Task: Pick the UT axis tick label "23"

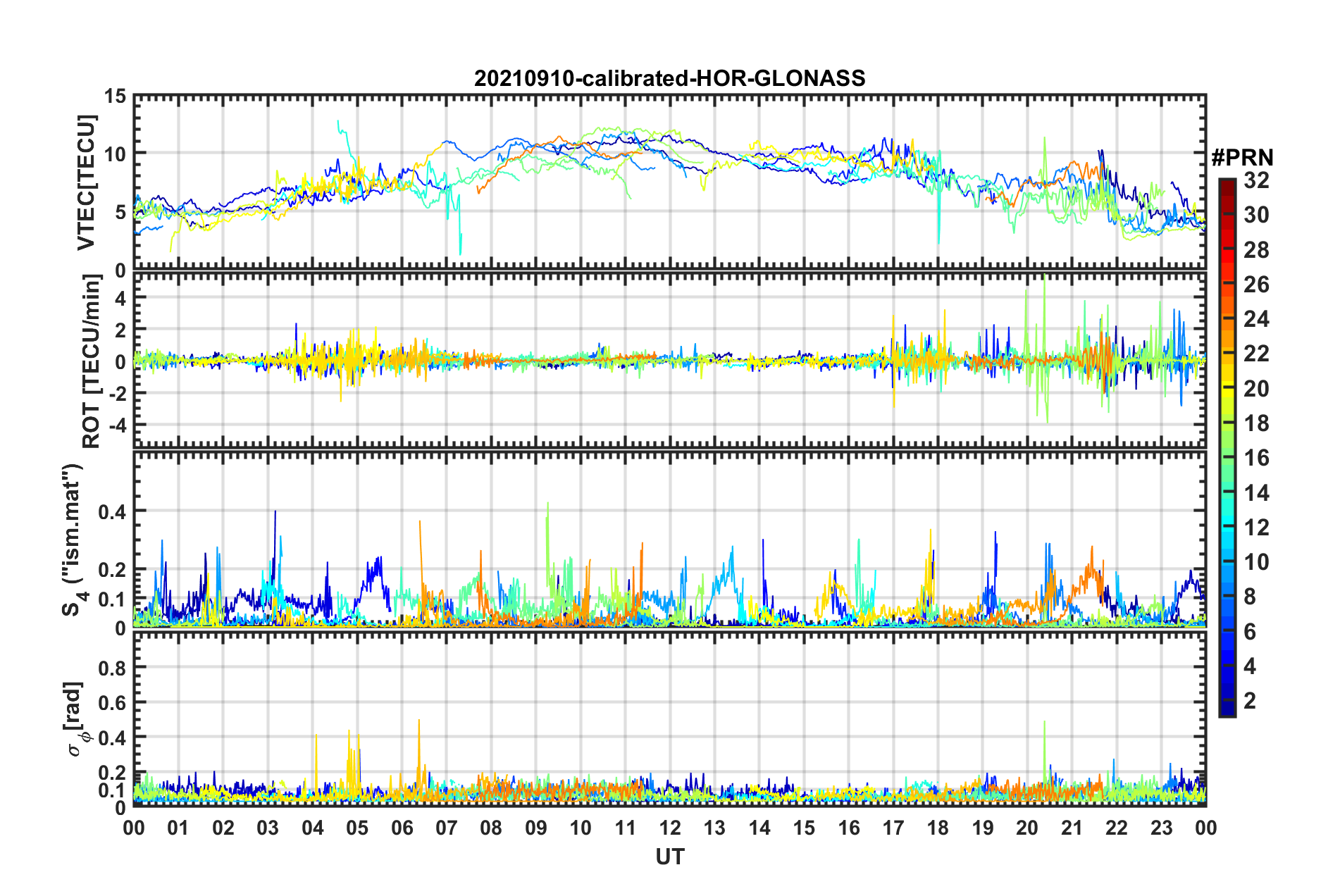Action: pos(1162,828)
